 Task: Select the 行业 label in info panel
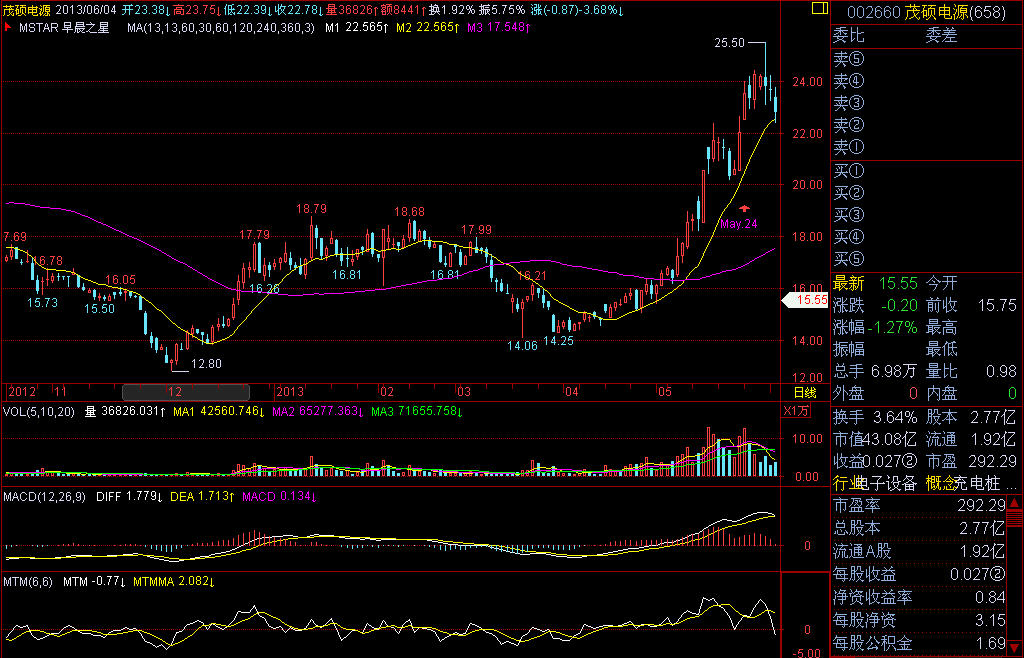pyautogui.click(x=848, y=483)
